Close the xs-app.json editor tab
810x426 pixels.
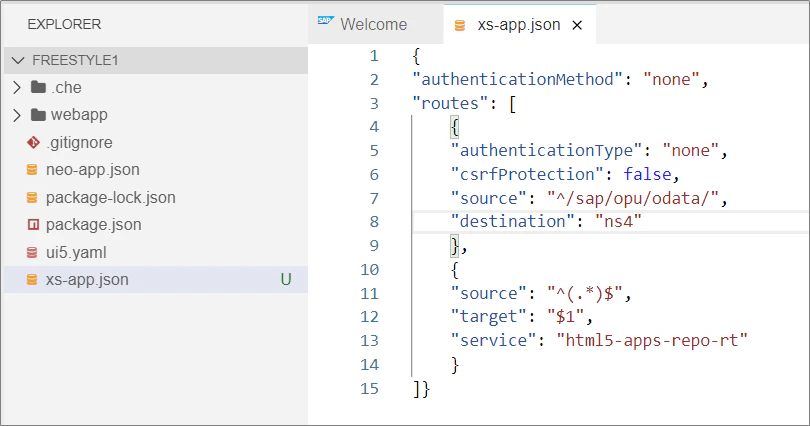[x=577, y=25]
